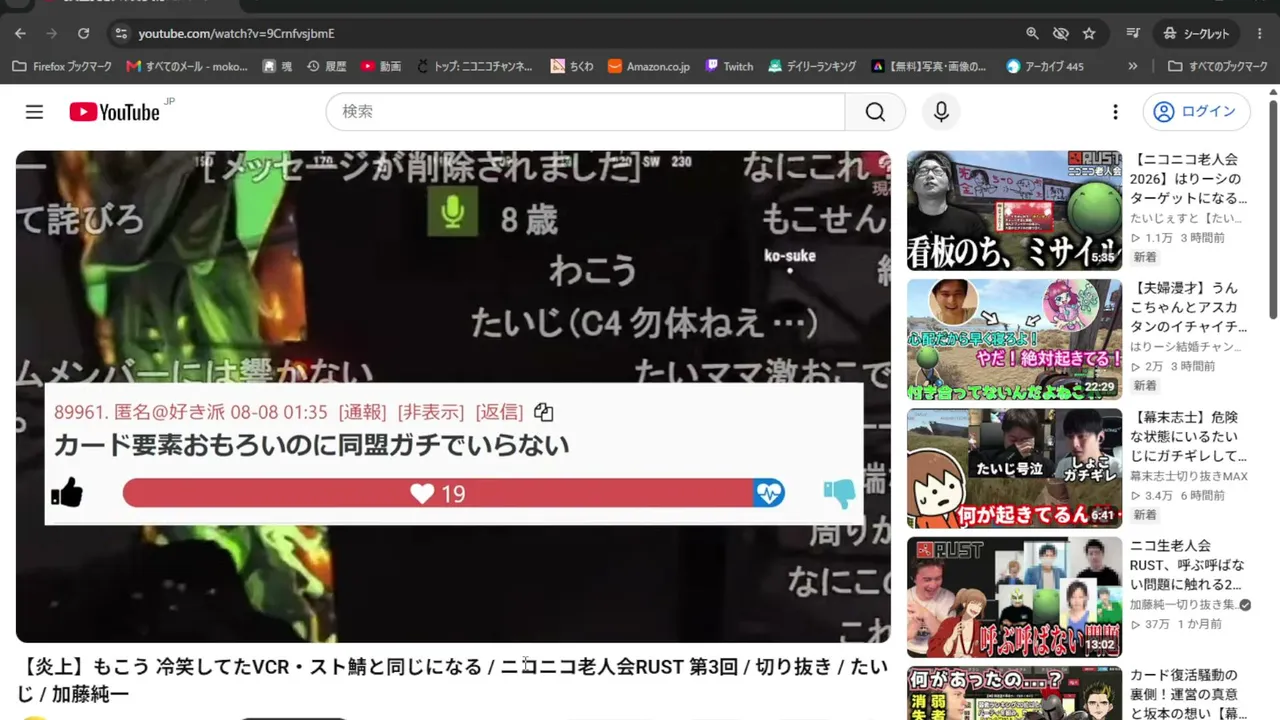
Task: Open thumbnail for 看板のち、ミサイル video
Action: pos(1014,210)
